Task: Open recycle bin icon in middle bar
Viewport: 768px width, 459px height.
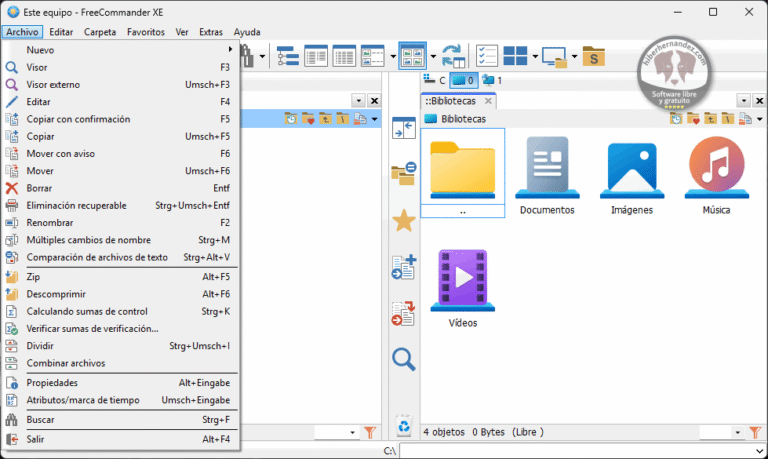Action: 404,425
